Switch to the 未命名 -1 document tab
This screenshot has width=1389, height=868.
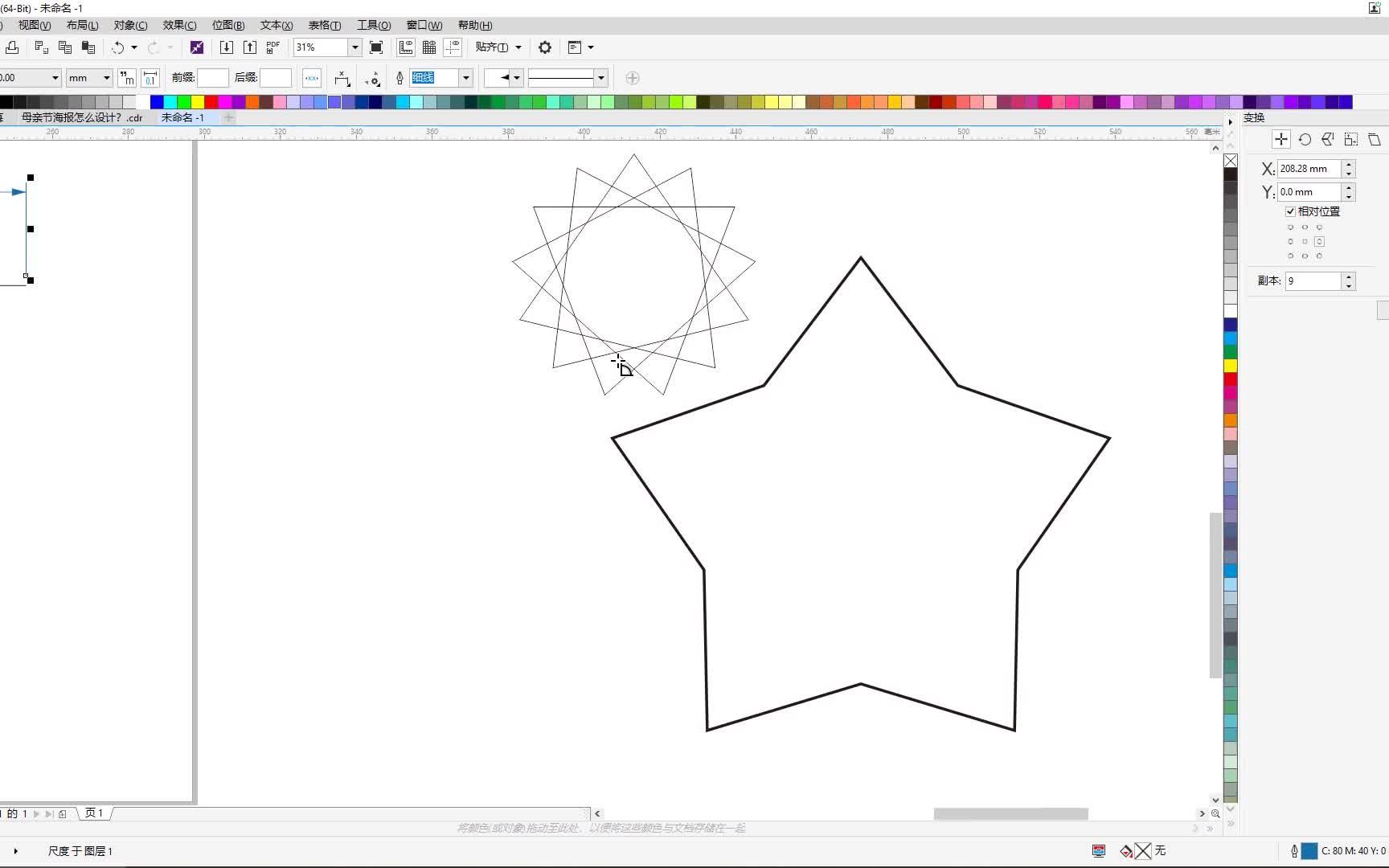click(182, 117)
